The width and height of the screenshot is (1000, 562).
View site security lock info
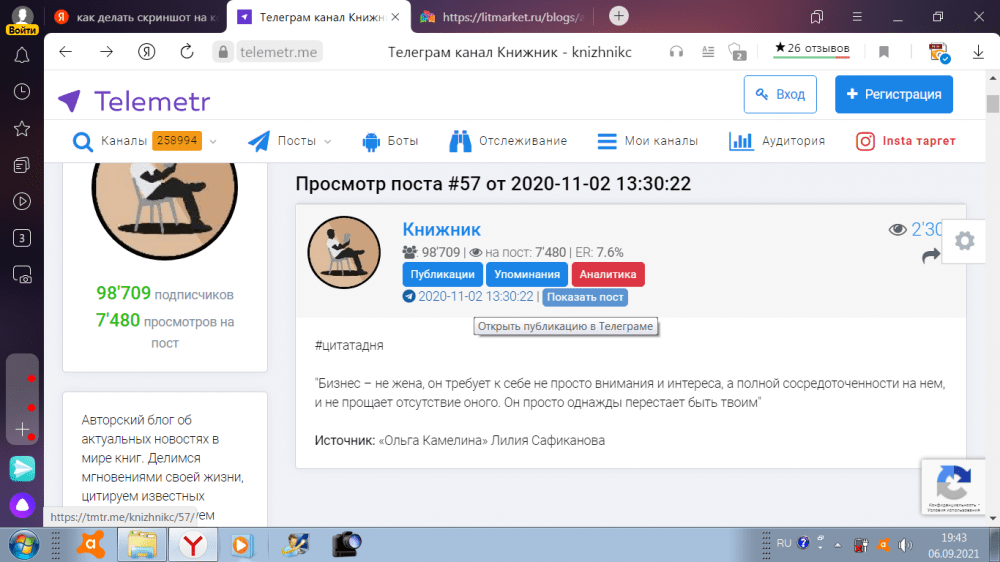point(223,52)
